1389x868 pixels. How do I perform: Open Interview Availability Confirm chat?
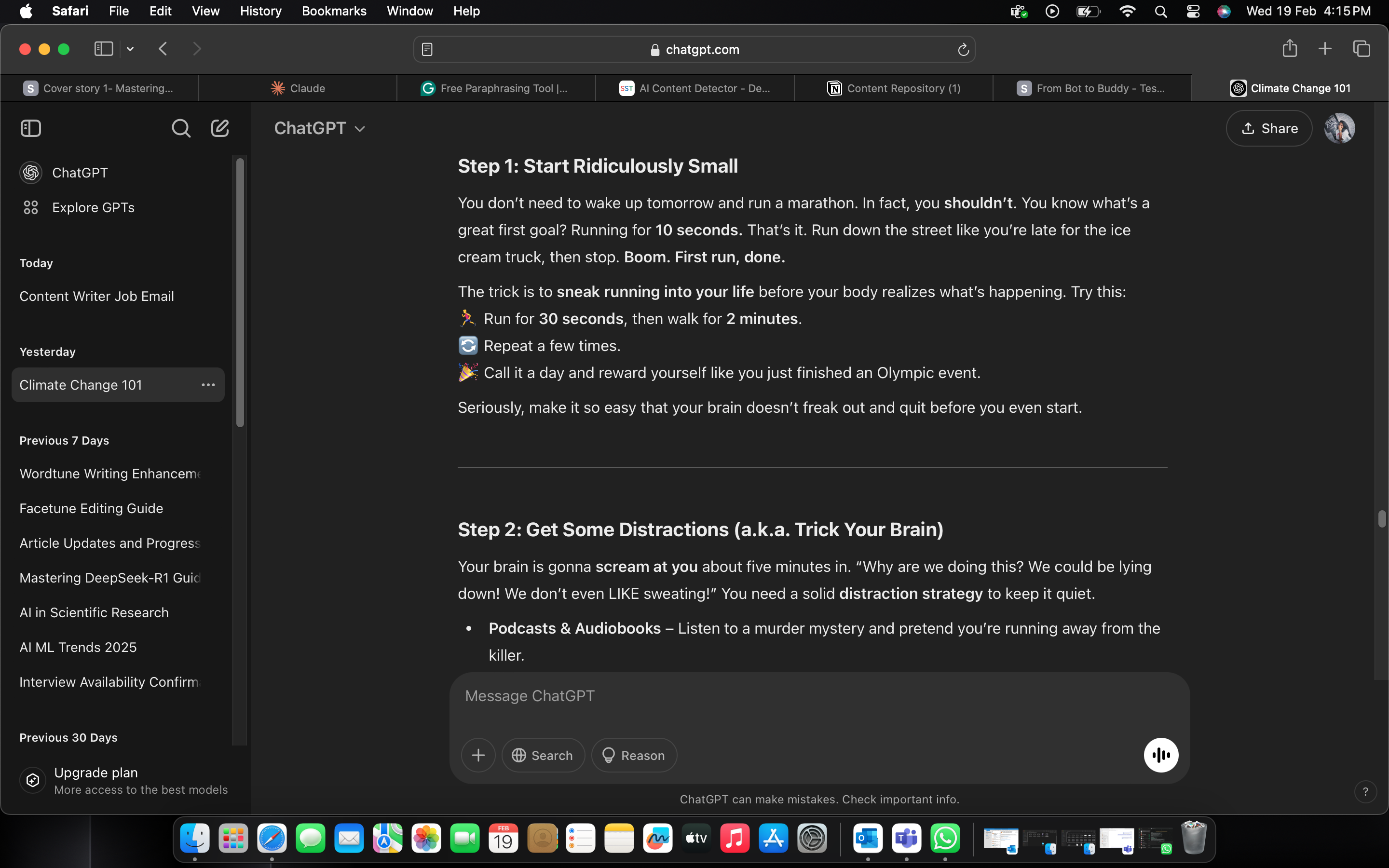tap(118, 682)
